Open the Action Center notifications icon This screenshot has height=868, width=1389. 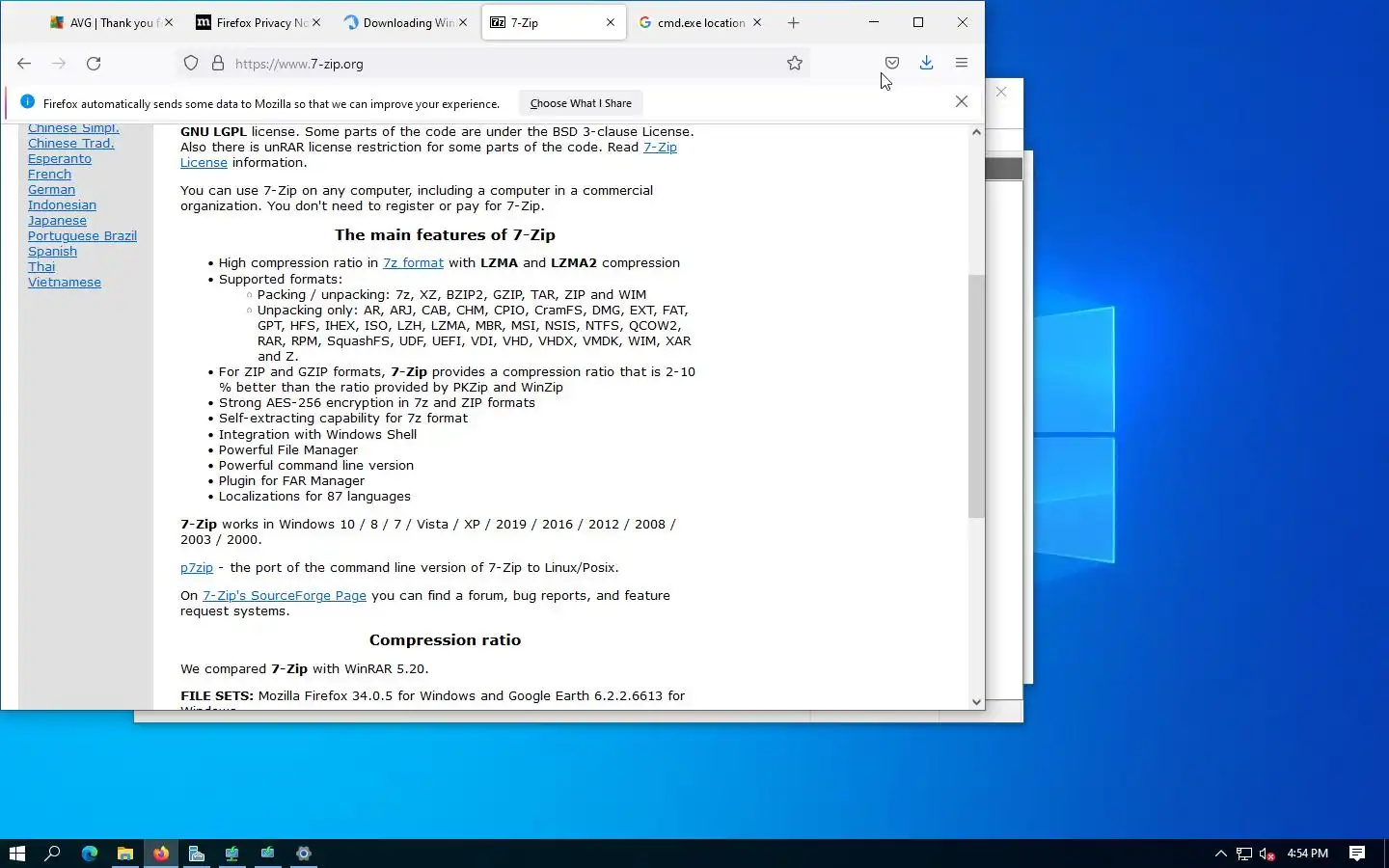(x=1357, y=854)
